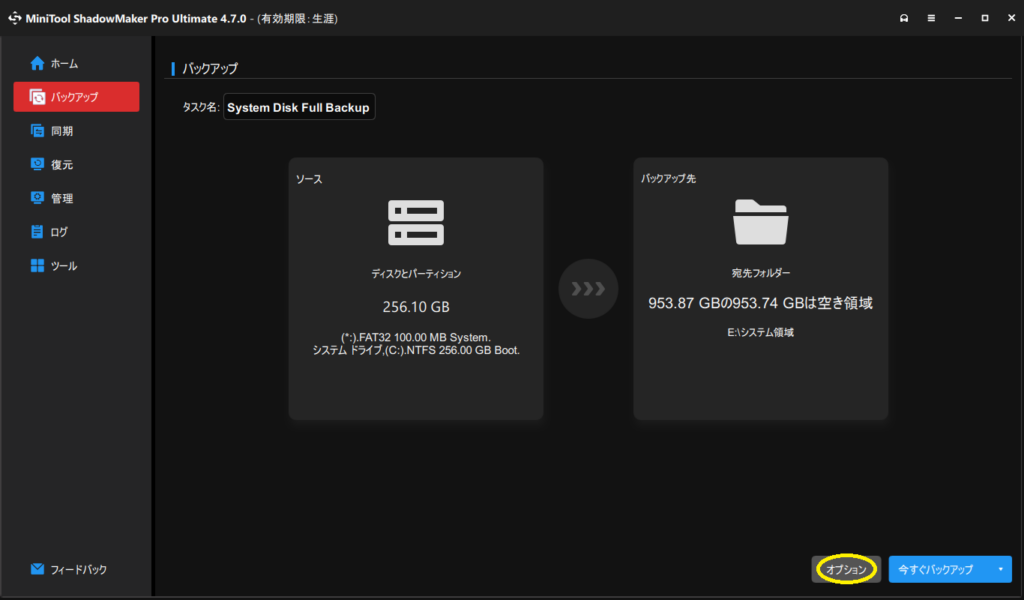The image size is (1024, 600).
Task: Open the hamburger menu in title bar
Action: [x=931, y=18]
